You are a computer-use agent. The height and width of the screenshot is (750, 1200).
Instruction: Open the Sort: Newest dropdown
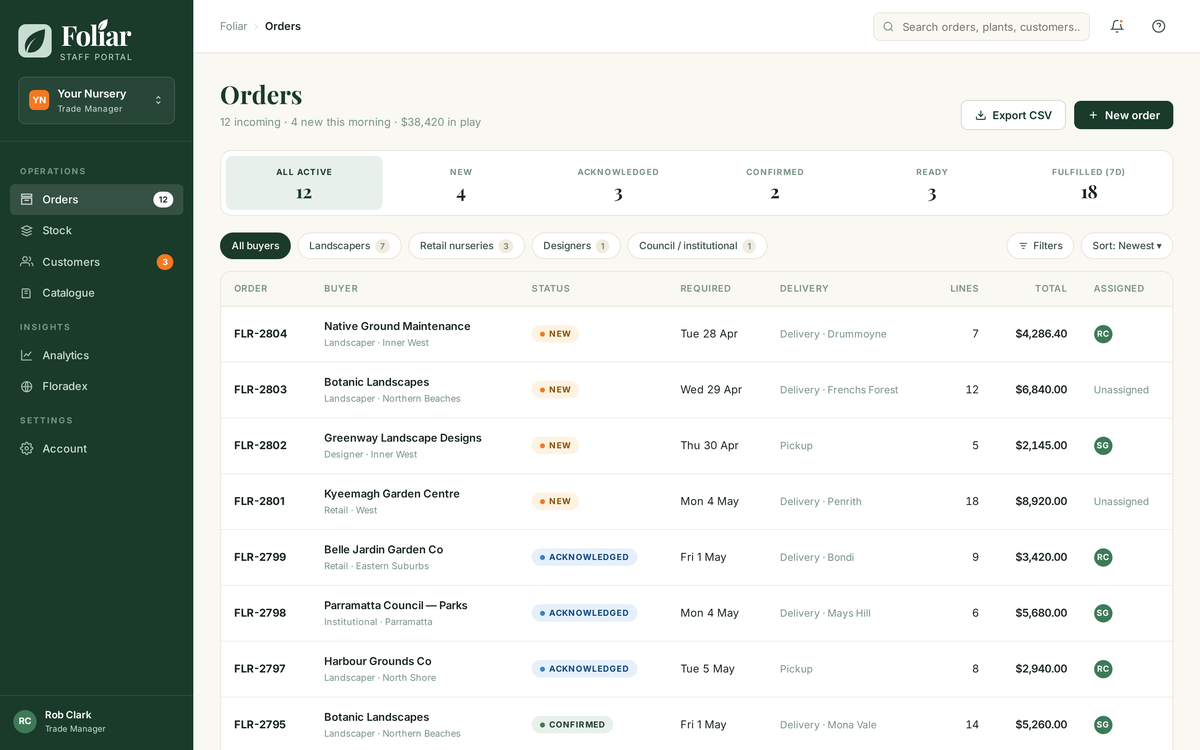[x=1126, y=245]
